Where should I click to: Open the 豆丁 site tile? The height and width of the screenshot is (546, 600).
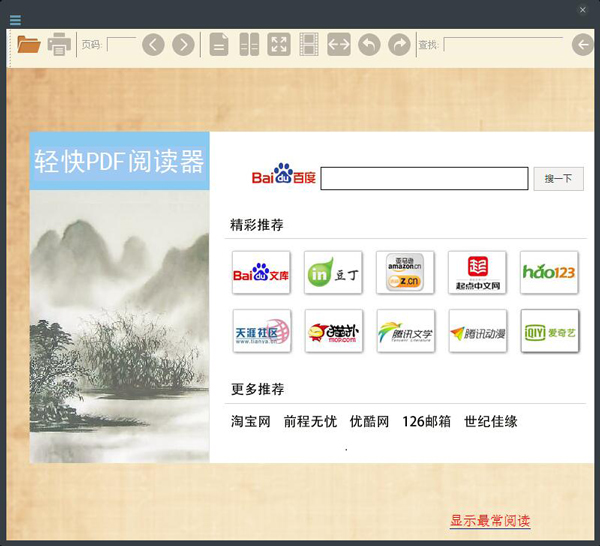click(333, 272)
